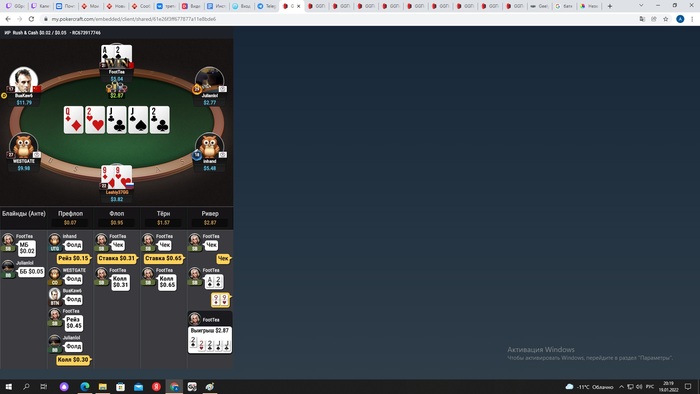Image resolution: width=700 pixels, height=394 pixels.
Task: Click Julianlol avatar in the blinds column
Action: [x=8, y=267]
